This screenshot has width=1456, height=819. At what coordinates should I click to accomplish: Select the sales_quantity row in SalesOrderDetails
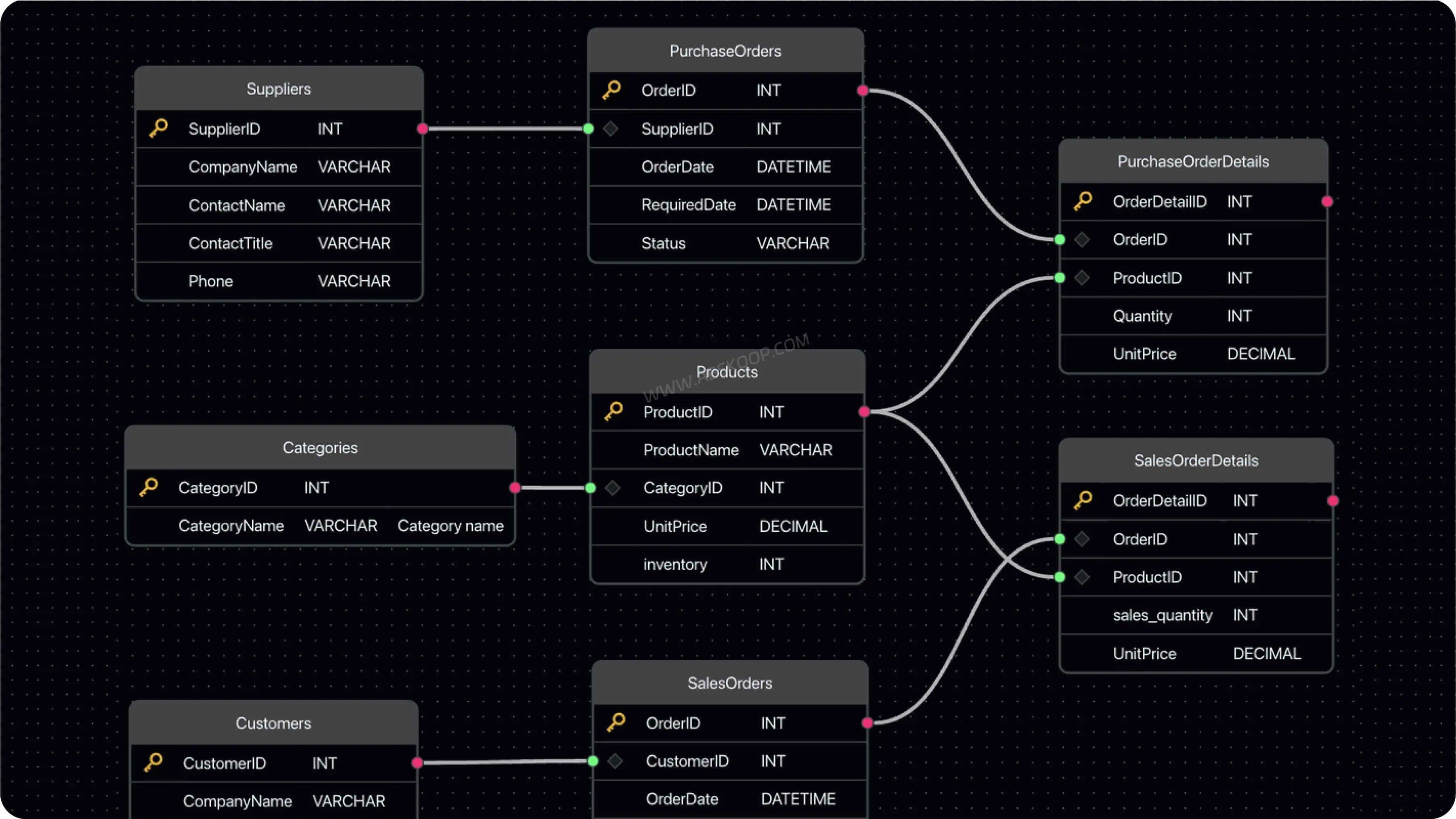[x=1196, y=615]
